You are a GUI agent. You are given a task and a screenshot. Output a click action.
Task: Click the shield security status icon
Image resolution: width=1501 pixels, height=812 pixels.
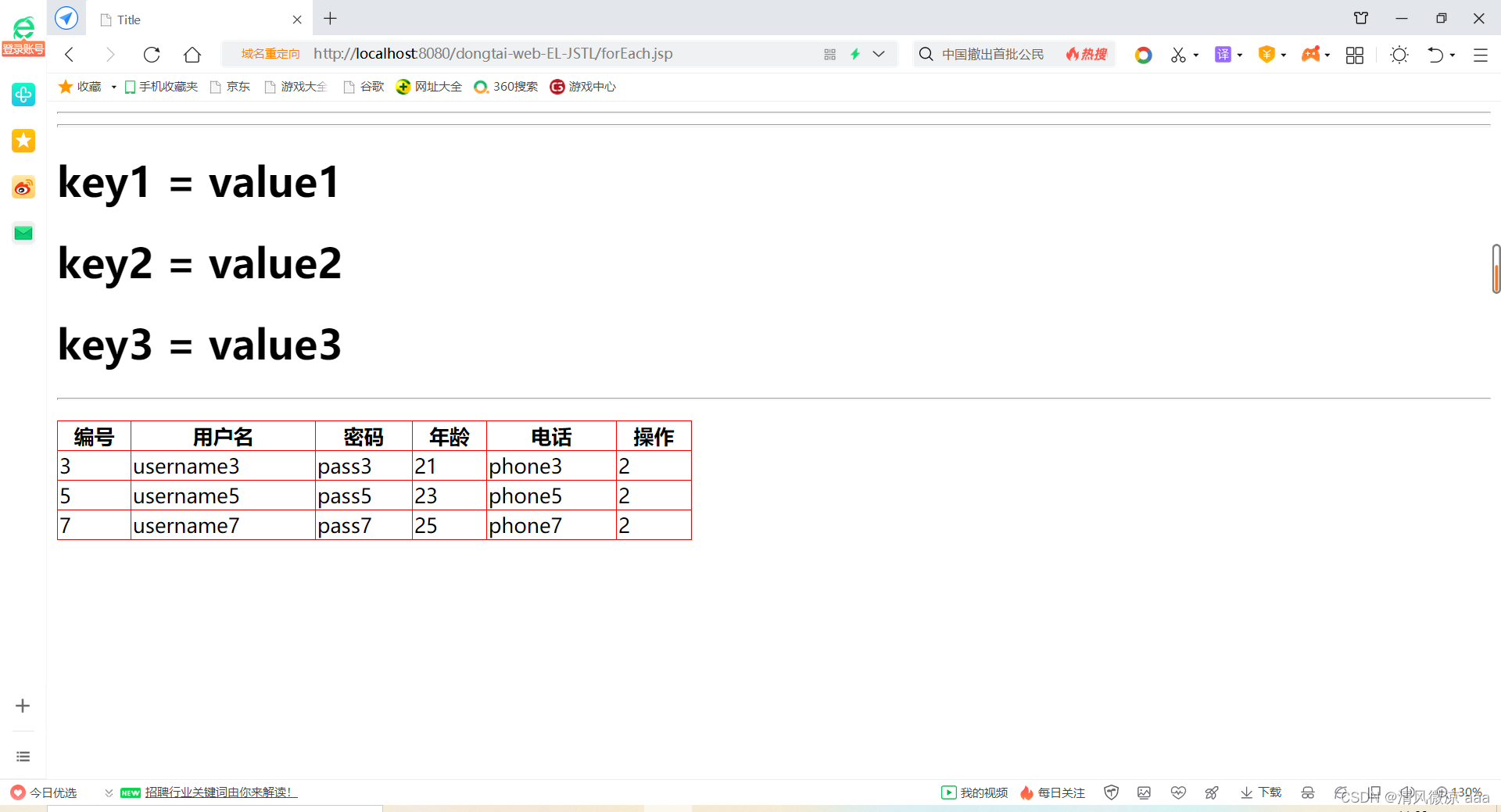[1111, 792]
